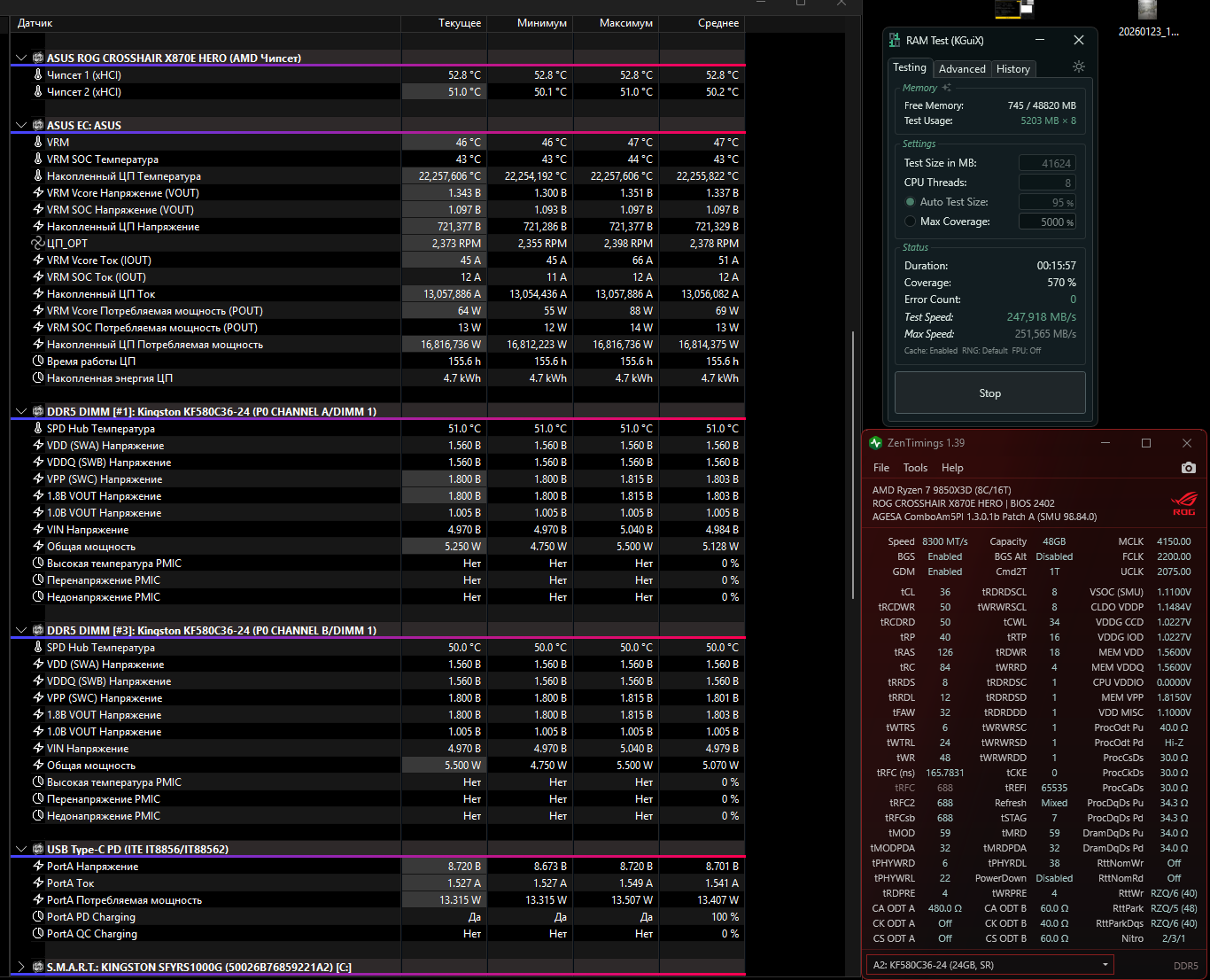Screen dimensions: 1210x980
Task: Click bolt icon of PortA Напряжение
Action: (x=38, y=867)
